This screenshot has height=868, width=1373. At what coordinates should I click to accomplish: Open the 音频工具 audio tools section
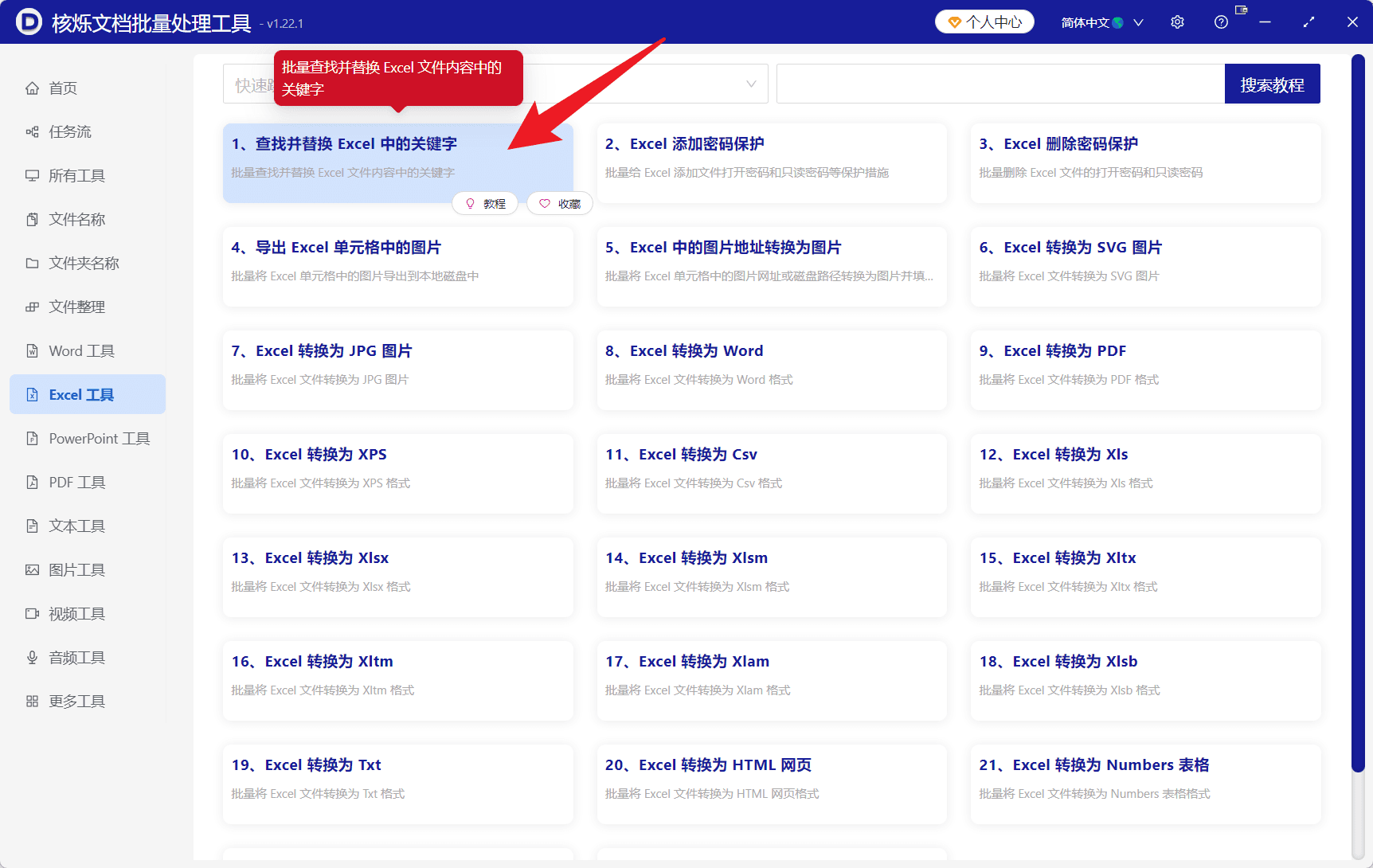click(x=80, y=657)
